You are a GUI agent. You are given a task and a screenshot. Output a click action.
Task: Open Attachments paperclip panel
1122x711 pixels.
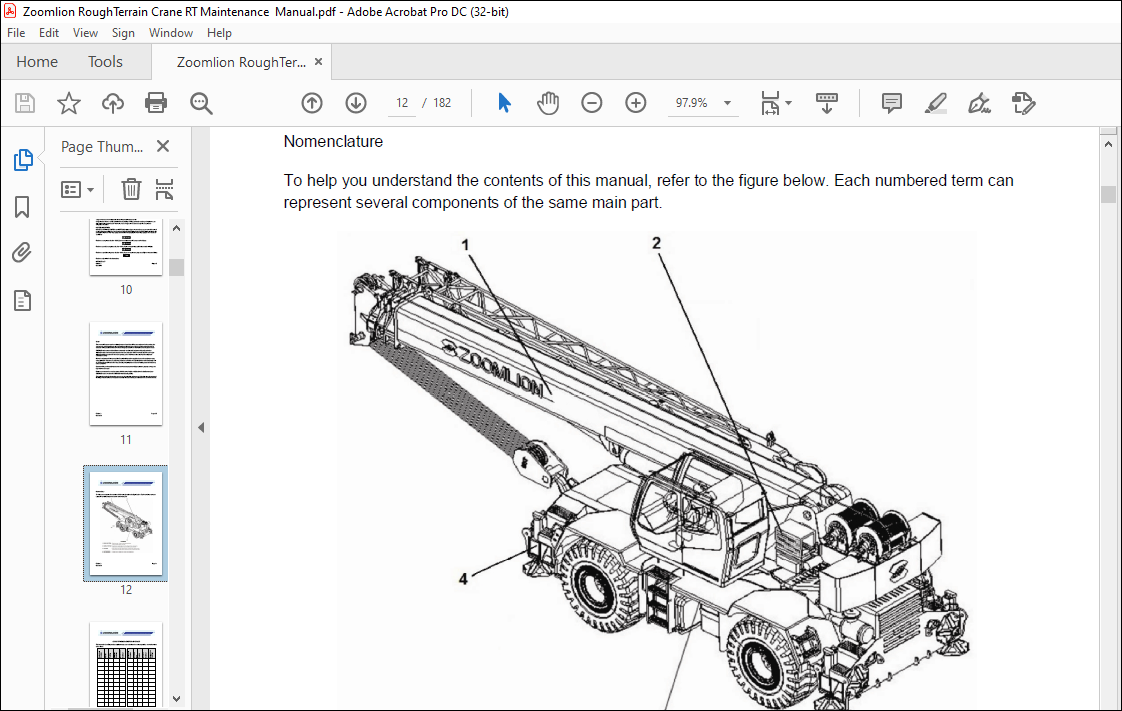(22, 253)
